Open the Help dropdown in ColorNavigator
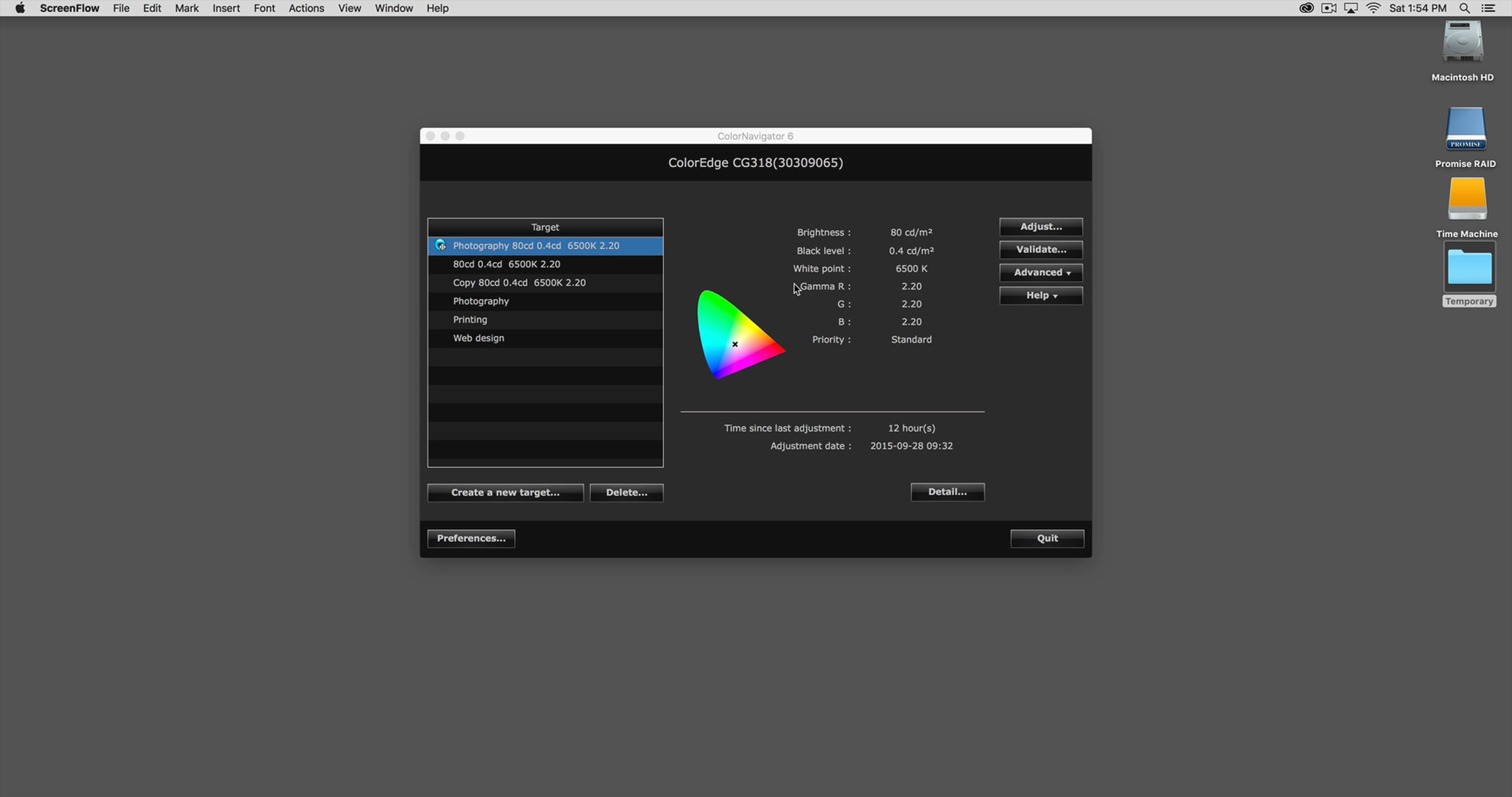Viewport: 1512px width, 797px height. (1041, 295)
